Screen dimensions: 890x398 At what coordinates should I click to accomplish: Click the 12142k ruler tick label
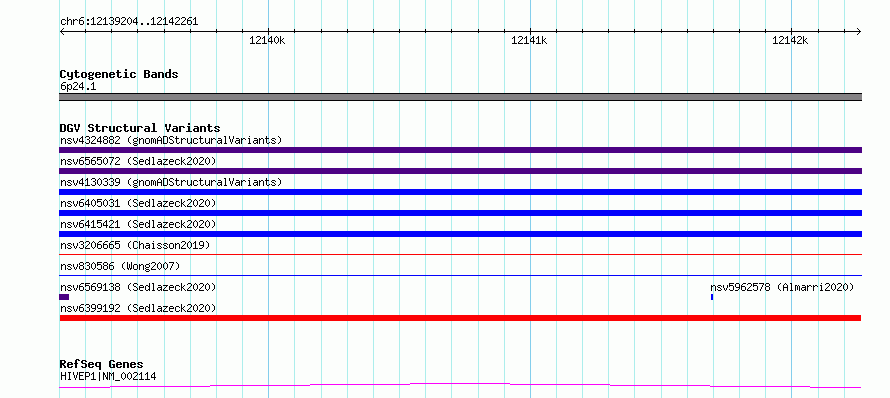(x=790, y=40)
